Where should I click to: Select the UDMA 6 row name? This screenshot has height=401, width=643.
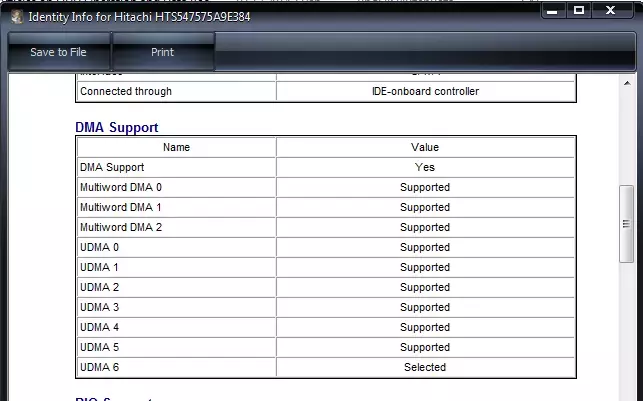[100, 367]
